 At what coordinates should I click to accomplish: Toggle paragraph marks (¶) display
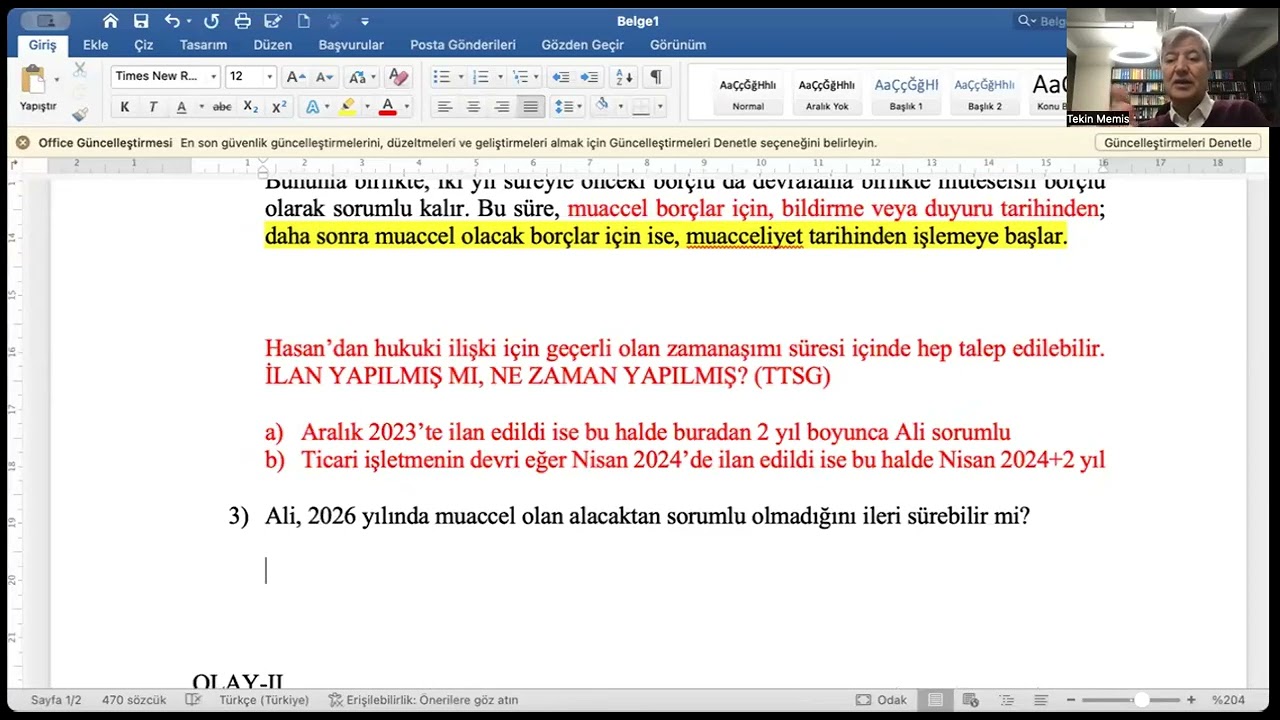(656, 77)
